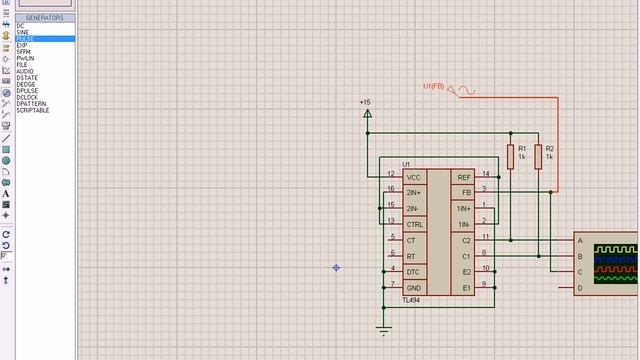
Task: Click oscilloscope channel A pin
Action: click(x=566, y=240)
